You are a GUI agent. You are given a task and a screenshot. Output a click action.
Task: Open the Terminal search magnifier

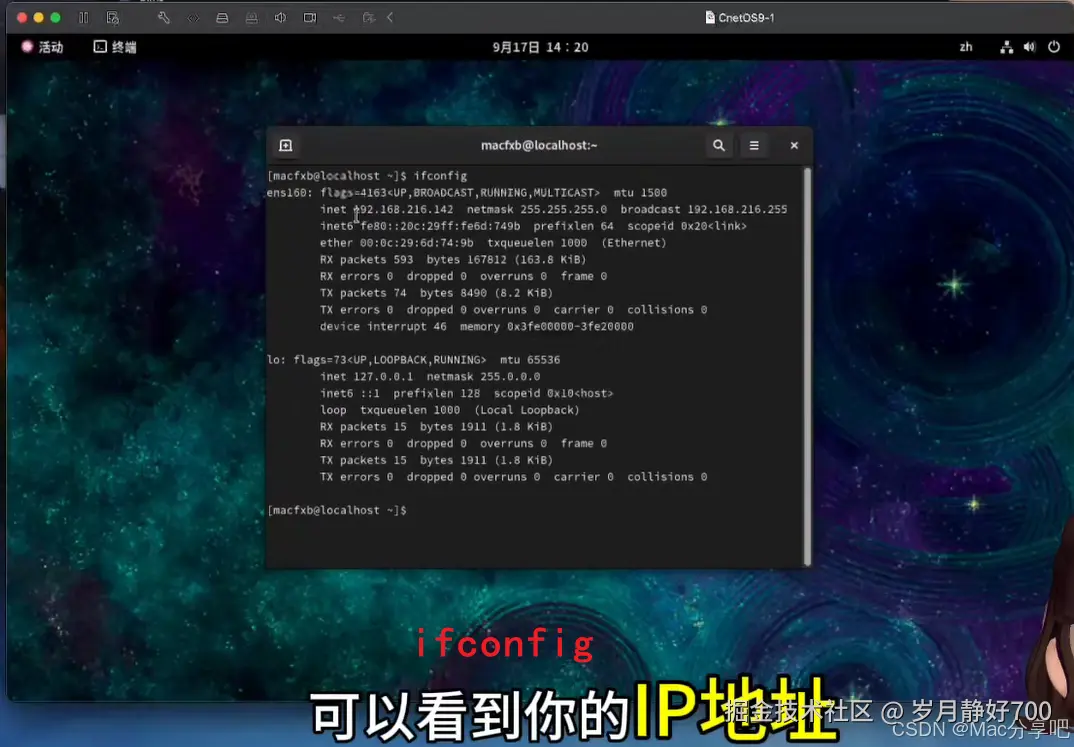coord(719,145)
